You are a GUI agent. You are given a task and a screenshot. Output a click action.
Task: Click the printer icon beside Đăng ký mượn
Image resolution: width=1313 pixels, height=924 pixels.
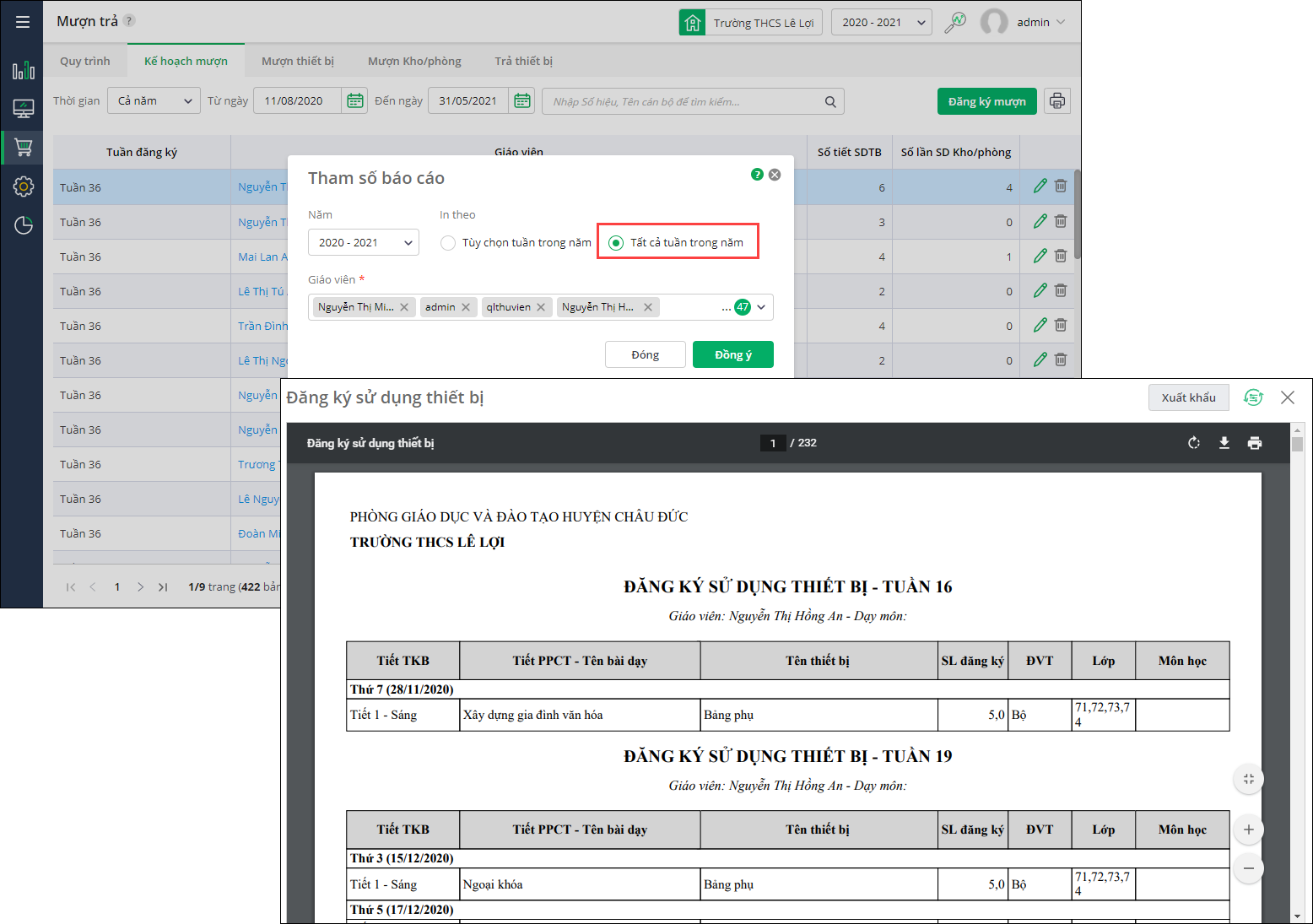click(1056, 101)
